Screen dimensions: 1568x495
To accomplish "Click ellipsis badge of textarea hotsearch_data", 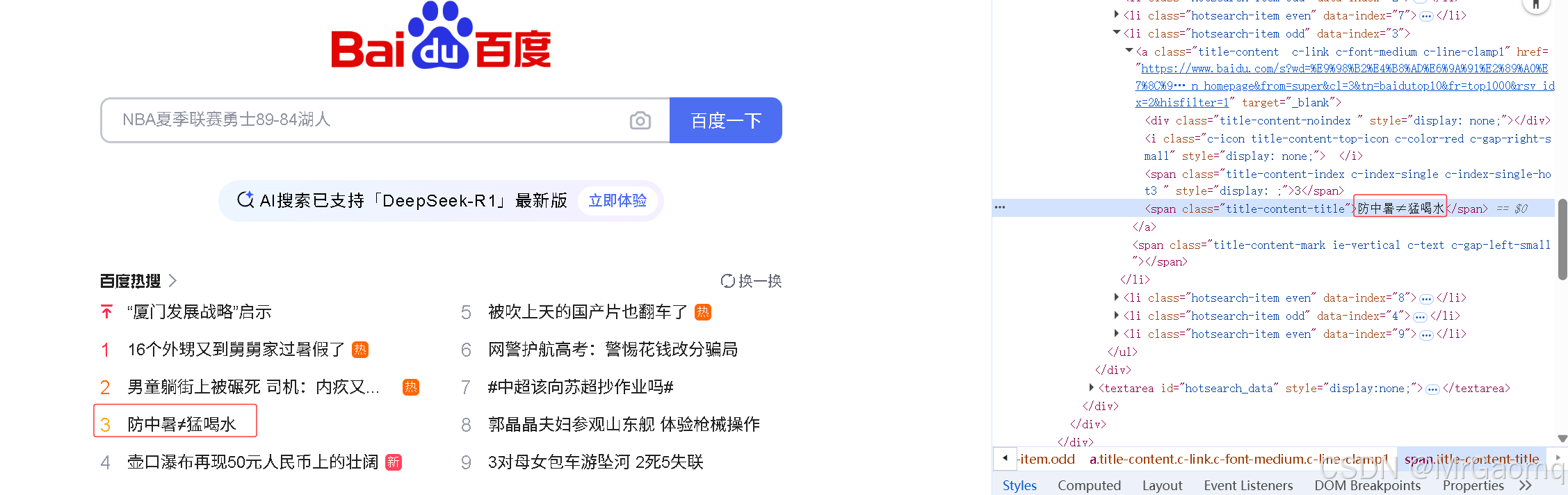I will point(1432,389).
